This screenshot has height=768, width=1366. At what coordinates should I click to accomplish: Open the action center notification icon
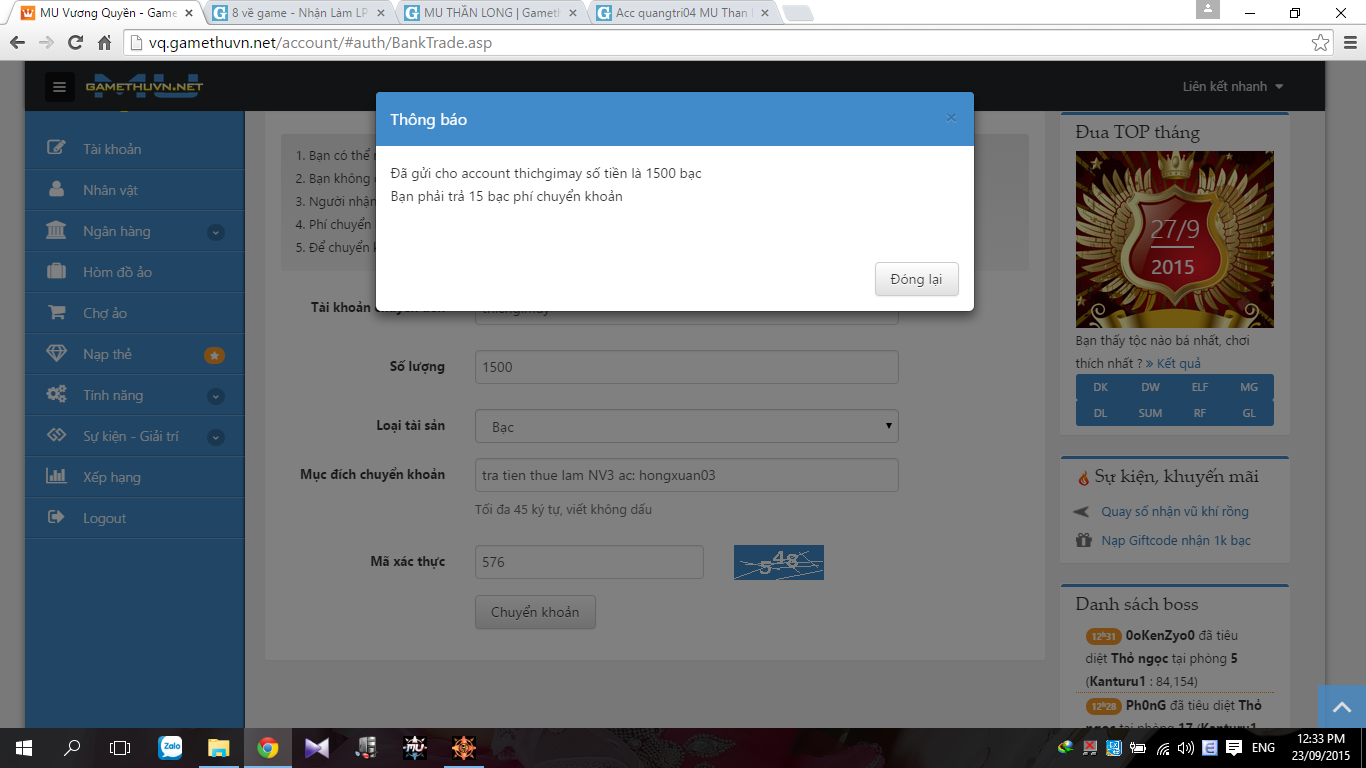1234,747
